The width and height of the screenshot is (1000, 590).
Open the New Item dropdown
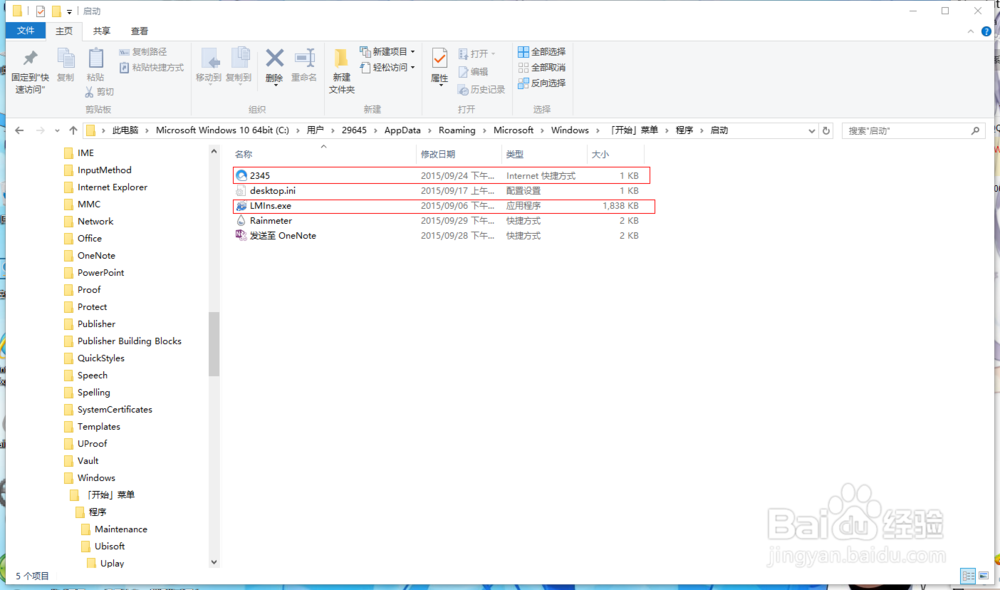click(388, 52)
